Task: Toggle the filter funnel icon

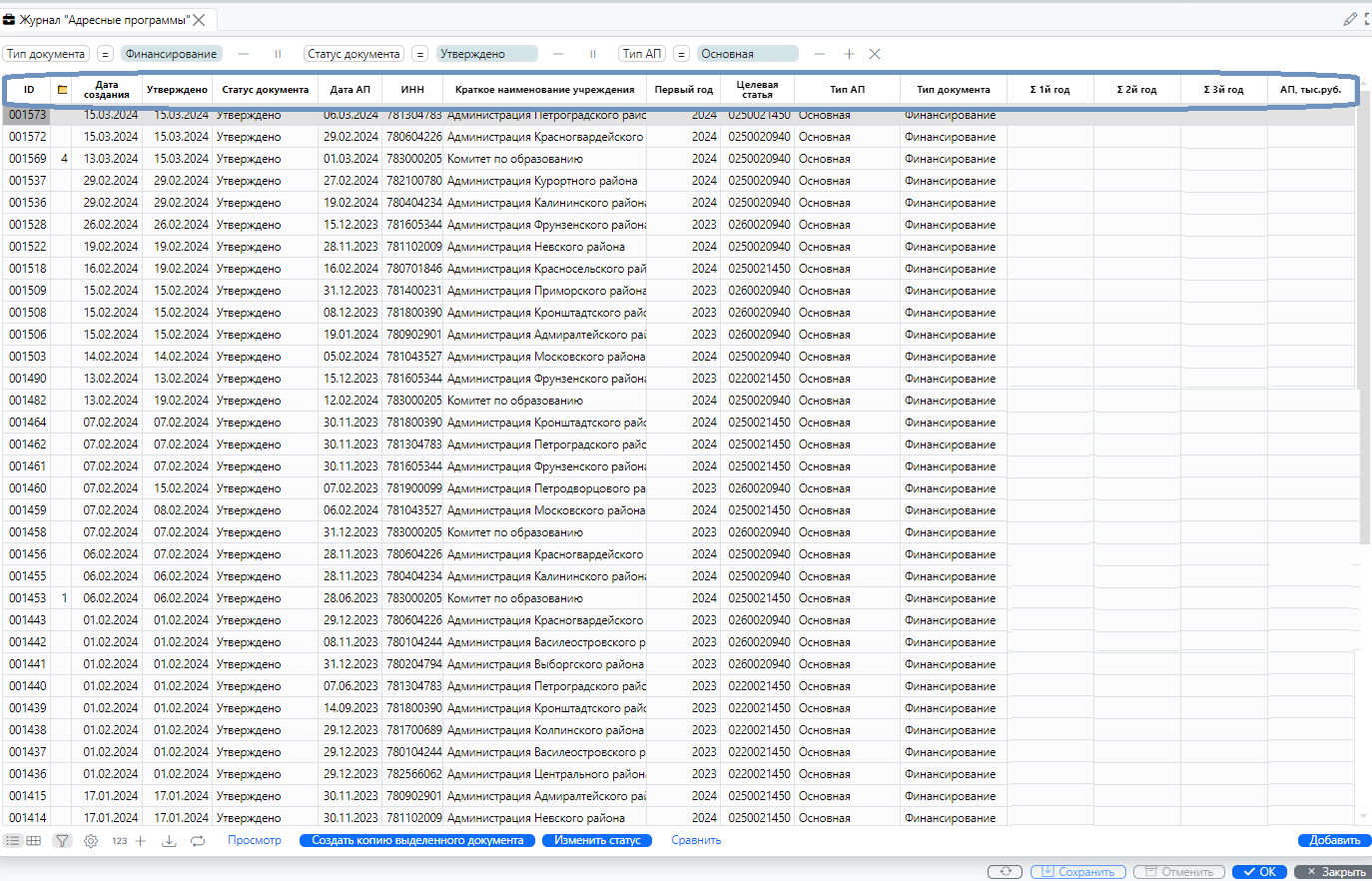Action: pos(62,841)
